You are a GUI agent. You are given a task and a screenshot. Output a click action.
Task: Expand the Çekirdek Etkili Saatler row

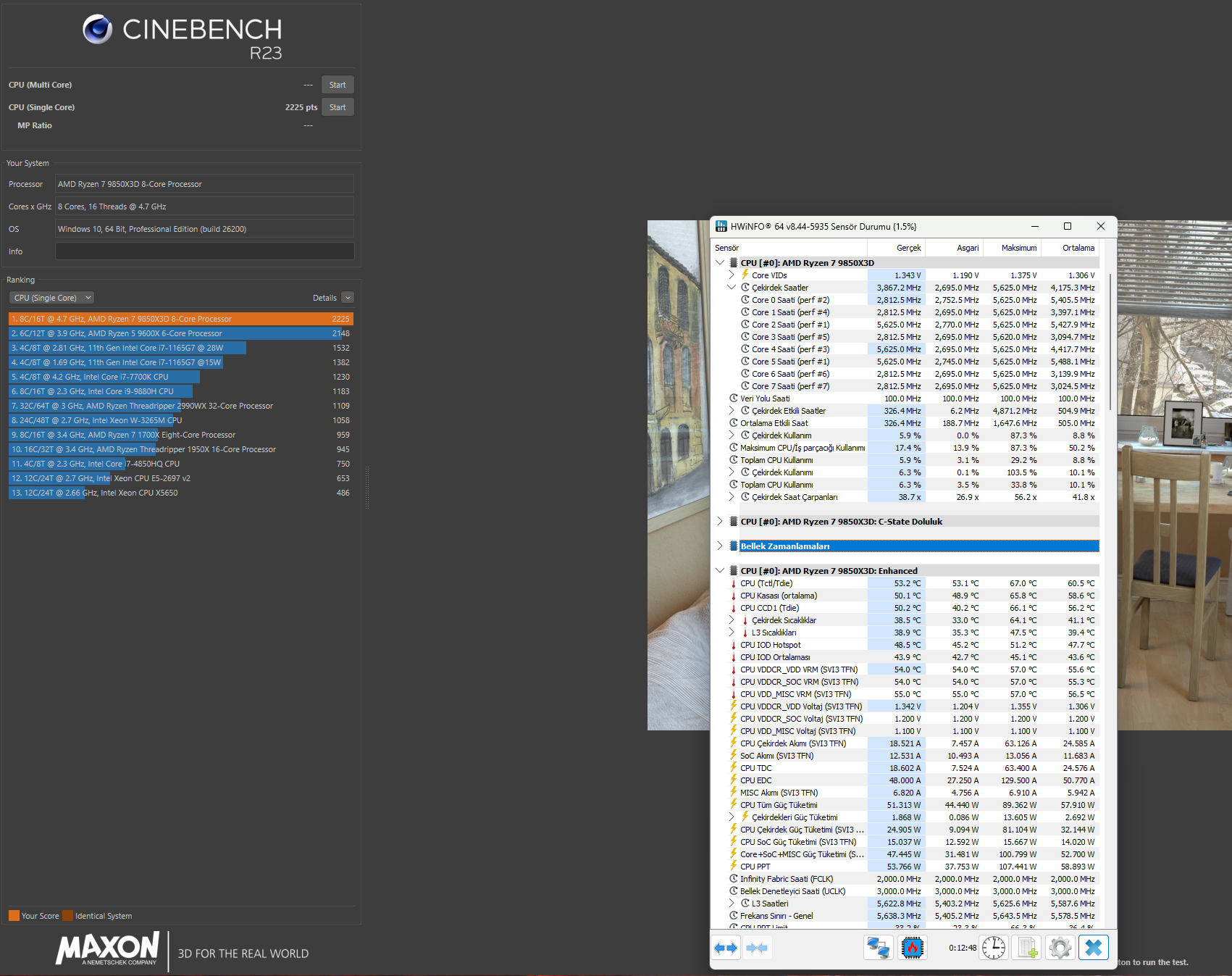pyautogui.click(x=732, y=411)
